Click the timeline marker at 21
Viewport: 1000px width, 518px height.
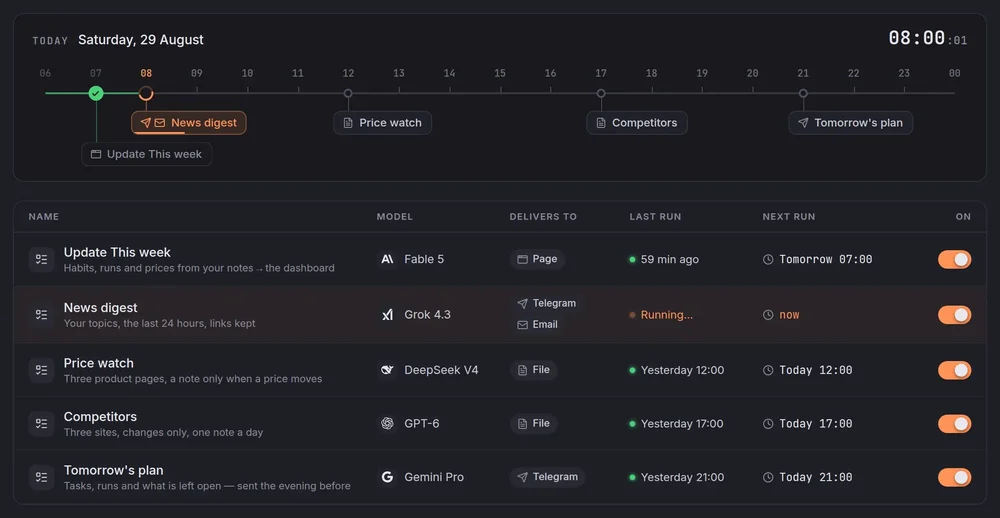point(803,93)
